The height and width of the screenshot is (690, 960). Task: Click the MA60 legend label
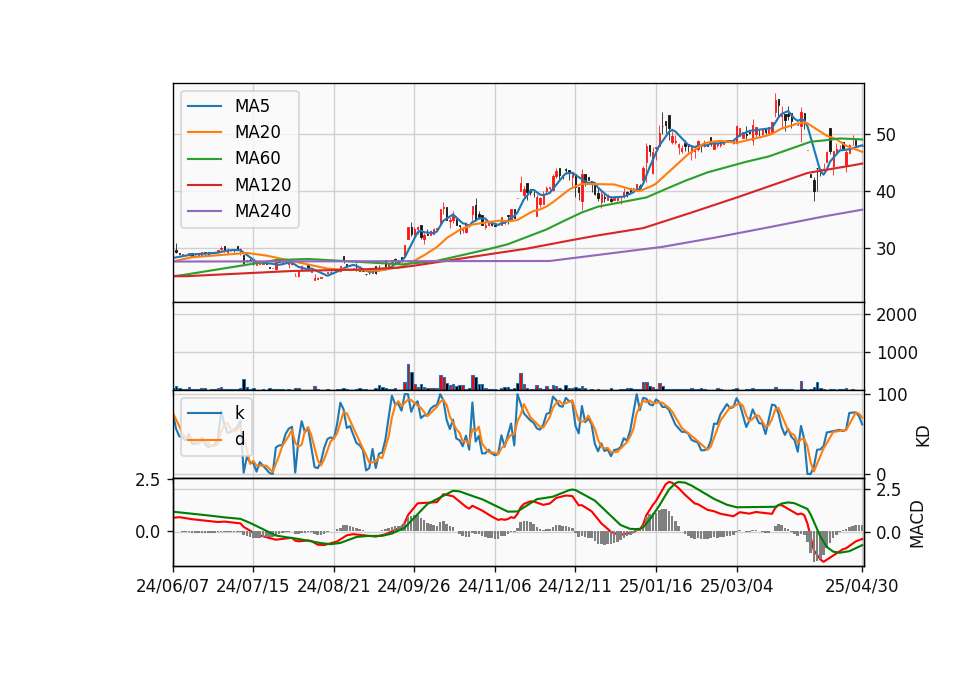[257, 158]
